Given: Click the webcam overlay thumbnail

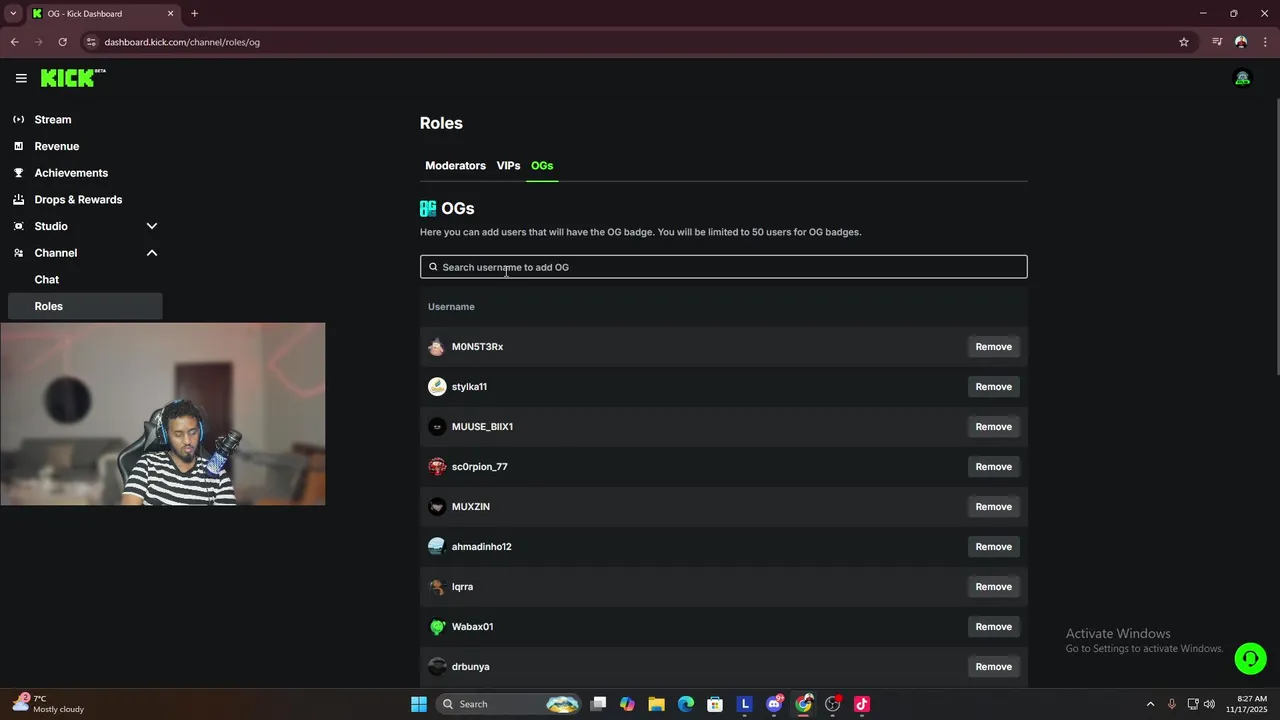Looking at the screenshot, I should [163, 414].
